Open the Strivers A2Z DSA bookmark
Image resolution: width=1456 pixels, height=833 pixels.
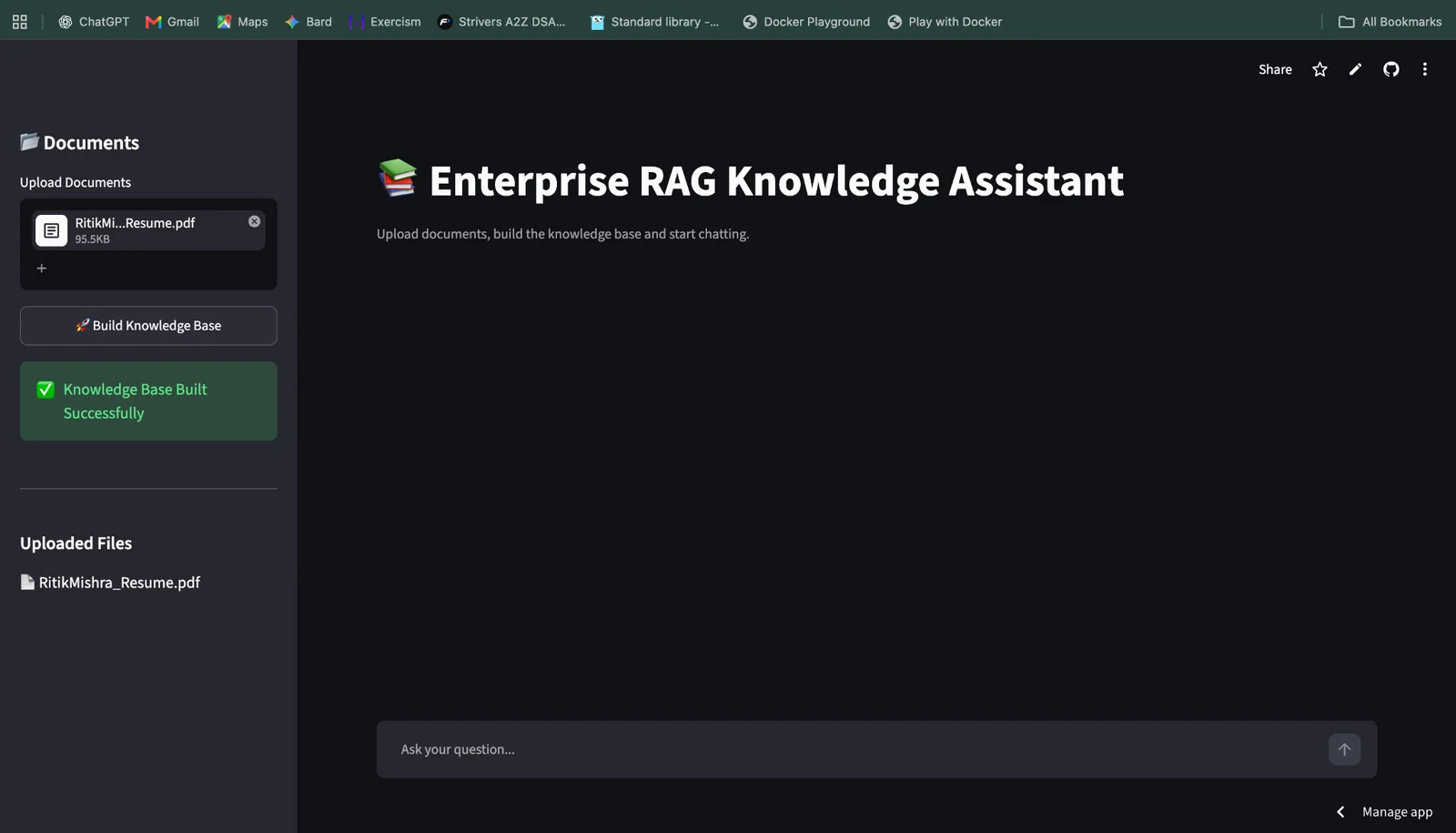pyautogui.click(x=501, y=22)
